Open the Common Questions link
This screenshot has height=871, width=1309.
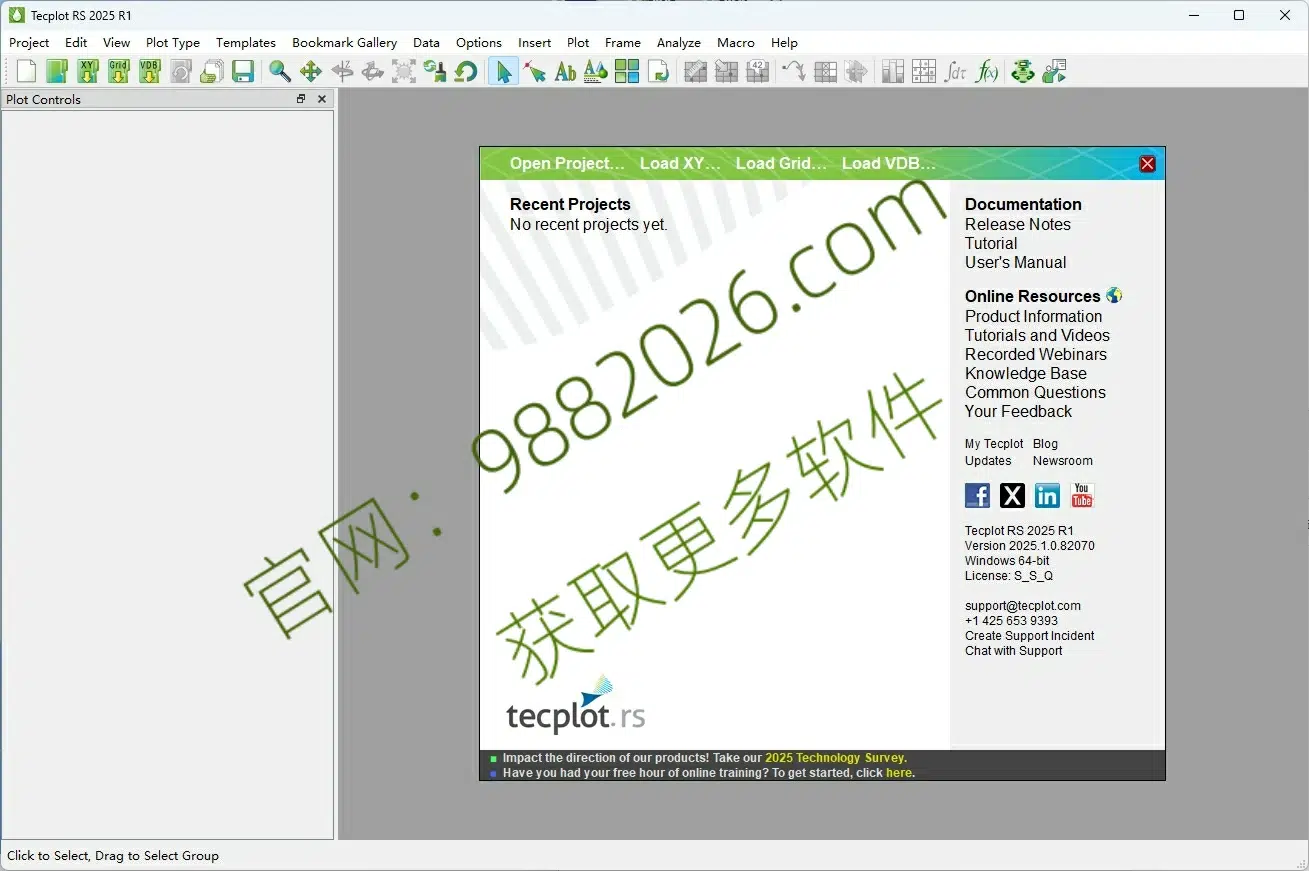coord(1035,393)
